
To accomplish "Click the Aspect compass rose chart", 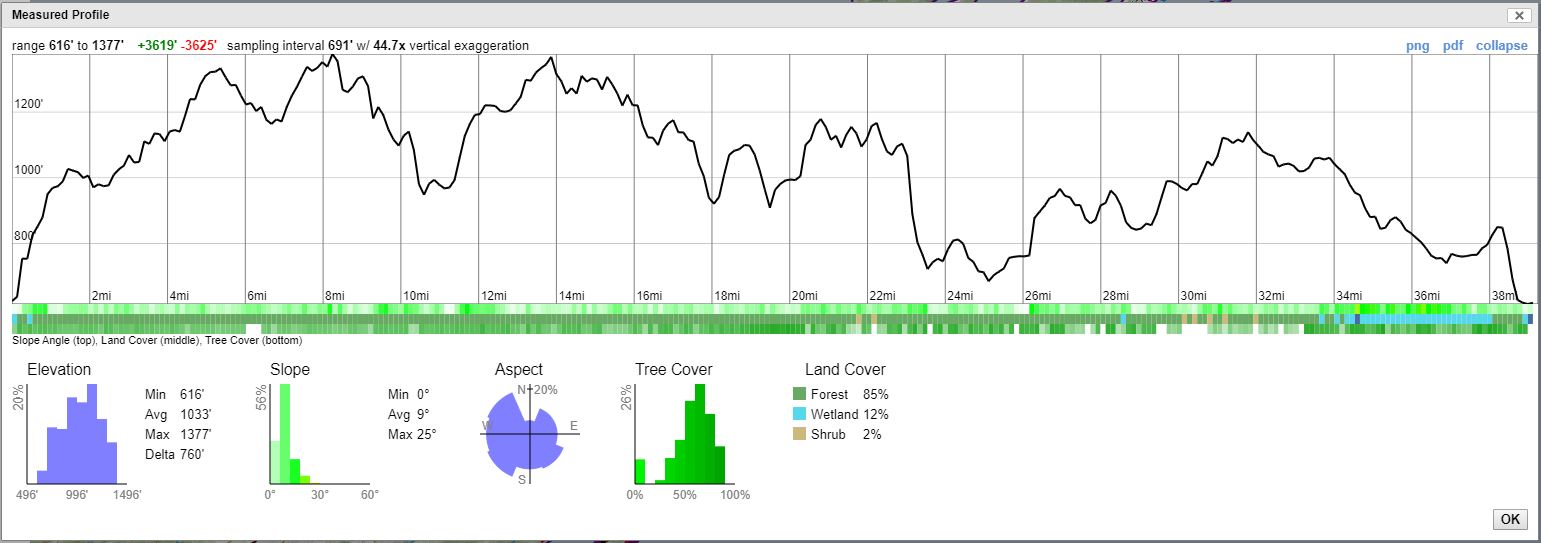I will coord(521,432).
